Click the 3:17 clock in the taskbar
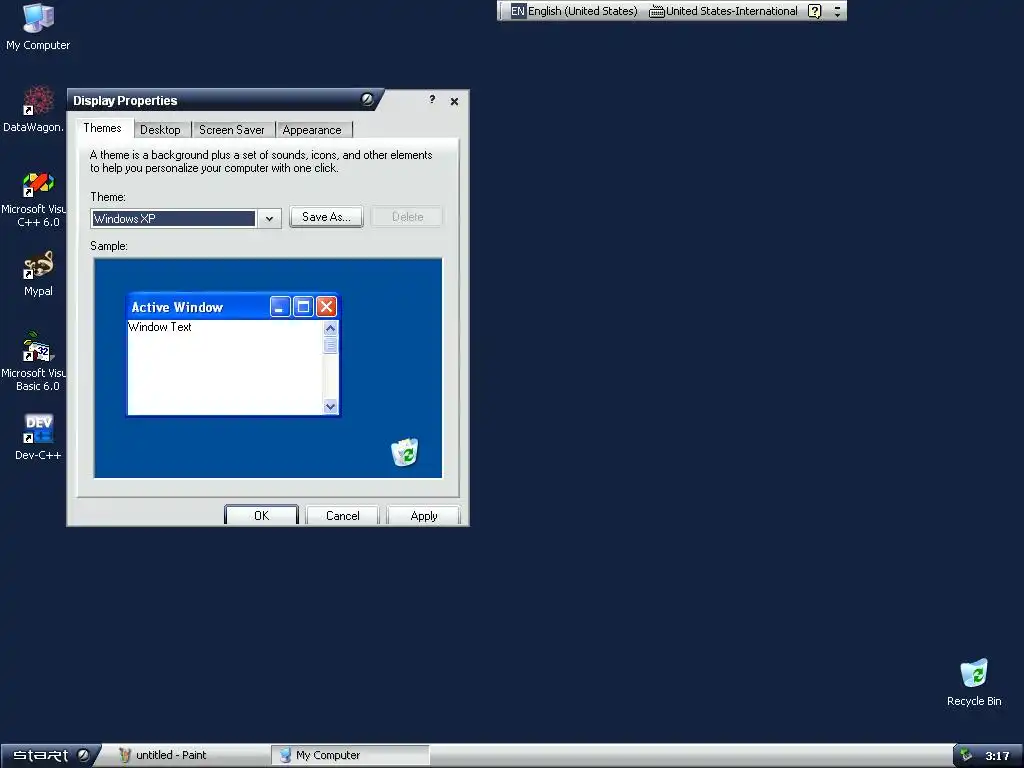 click(x=997, y=756)
